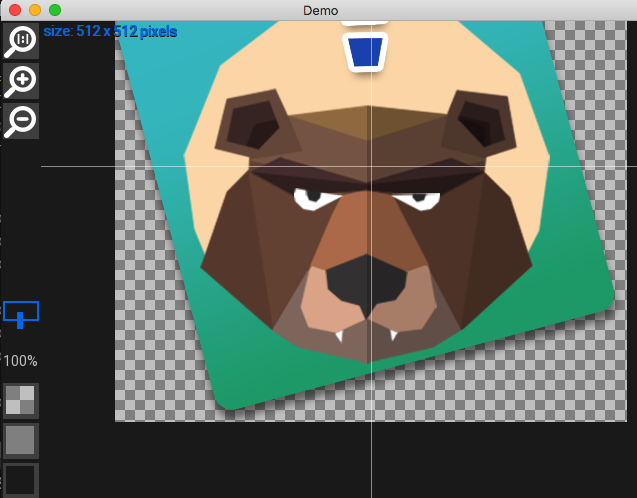Select the black background swatch
This screenshot has height=498, width=637.
click(x=21, y=478)
